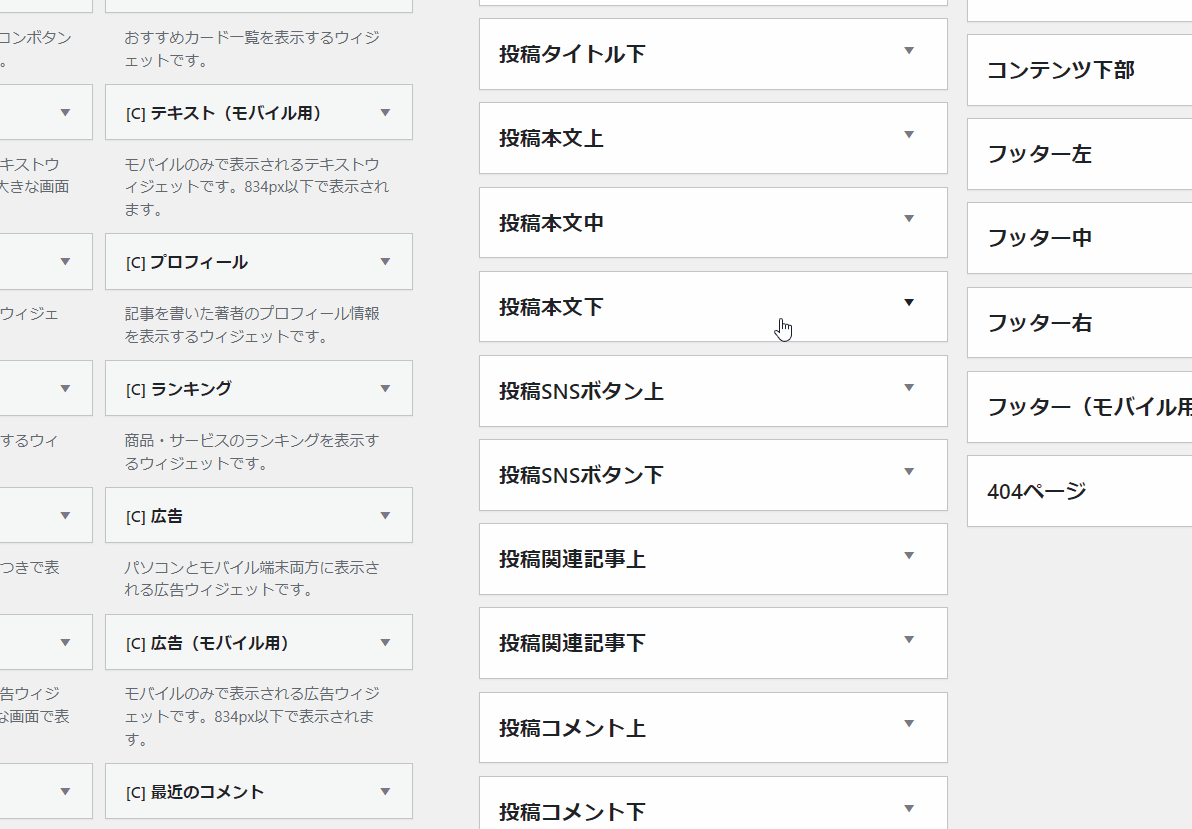The height and width of the screenshot is (829, 1192).
Task: Click the フッター中 widget area header
Action: [1040, 238]
